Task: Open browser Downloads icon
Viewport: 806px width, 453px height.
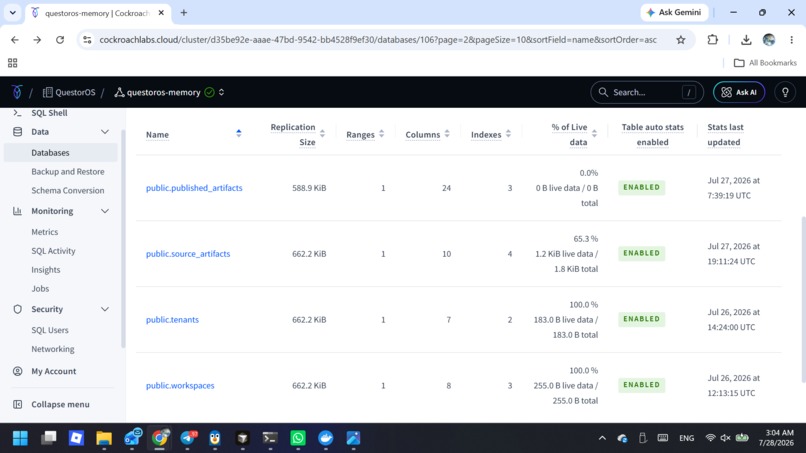Action: [746, 40]
